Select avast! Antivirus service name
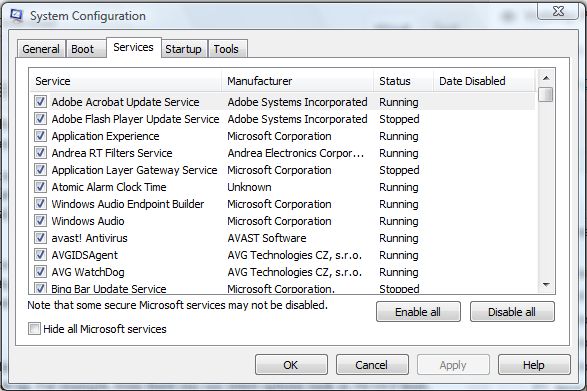Image resolution: width=587 pixels, height=391 pixels. (x=89, y=238)
